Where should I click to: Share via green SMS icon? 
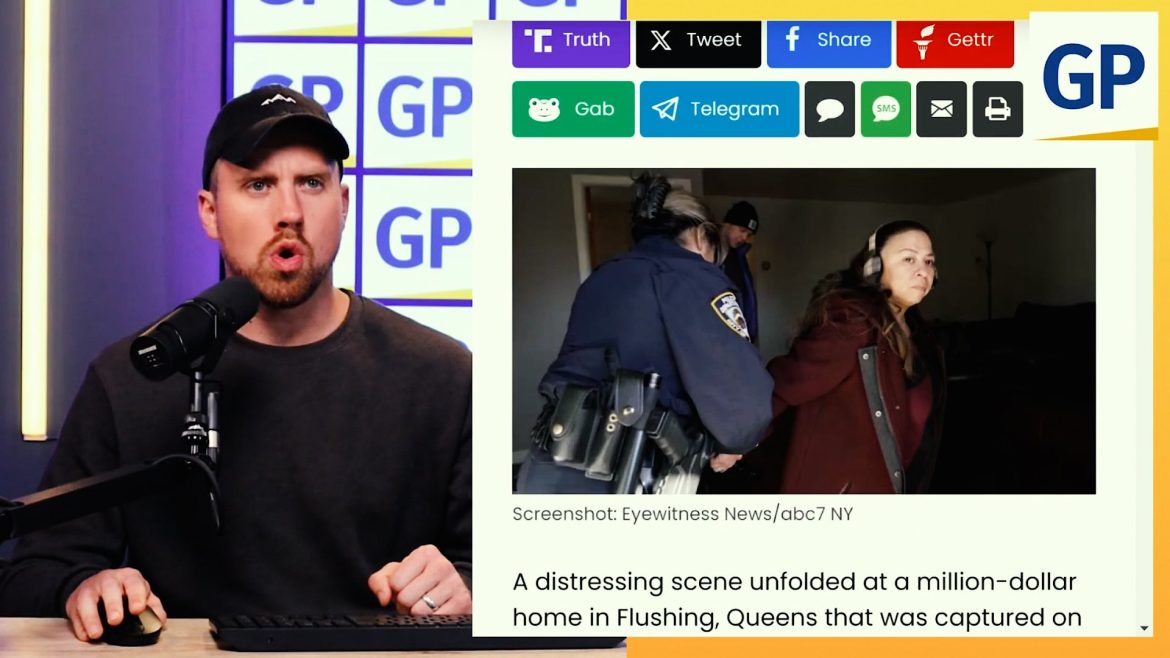[886, 109]
